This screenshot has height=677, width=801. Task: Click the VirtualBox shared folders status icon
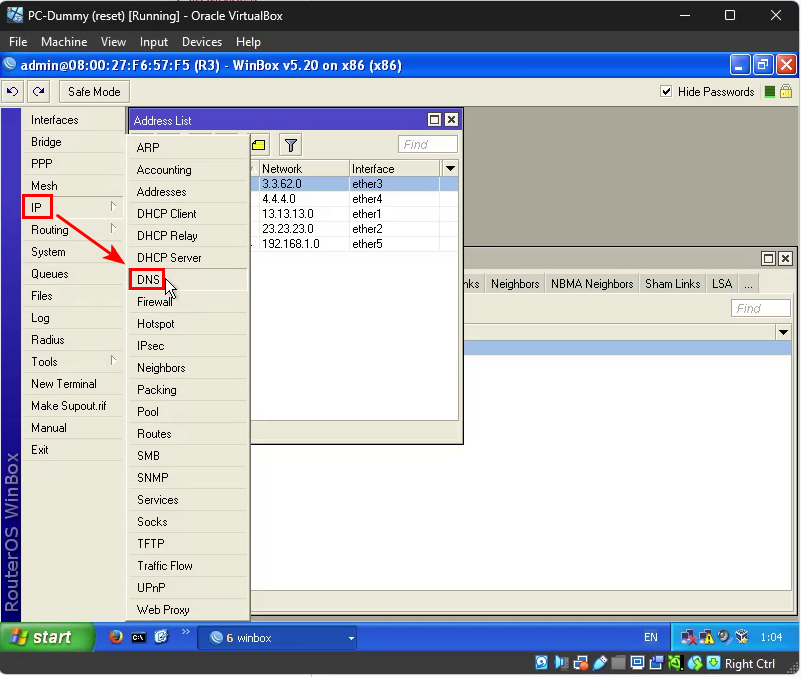(619, 663)
